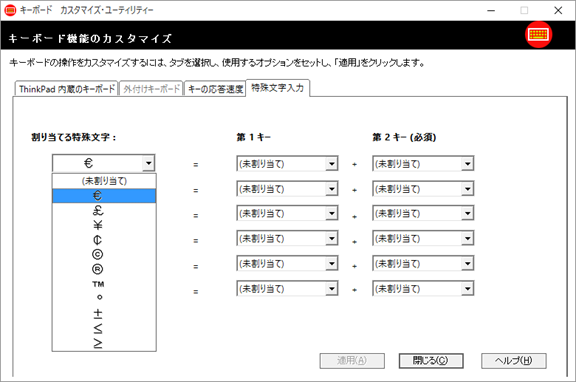The height and width of the screenshot is (382, 576).
Task: Choose the ± plus-minus symbol
Action: pyautogui.click(x=104, y=313)
